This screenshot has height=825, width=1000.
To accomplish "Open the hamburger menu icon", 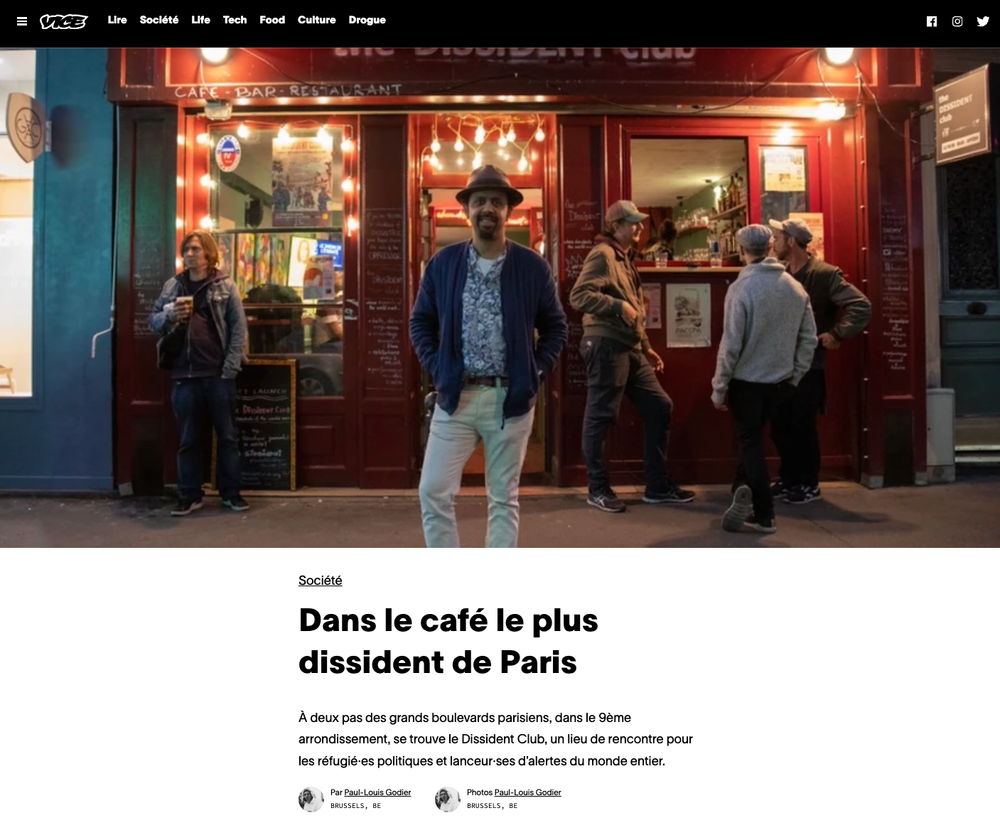I will (x=22, y=21).
